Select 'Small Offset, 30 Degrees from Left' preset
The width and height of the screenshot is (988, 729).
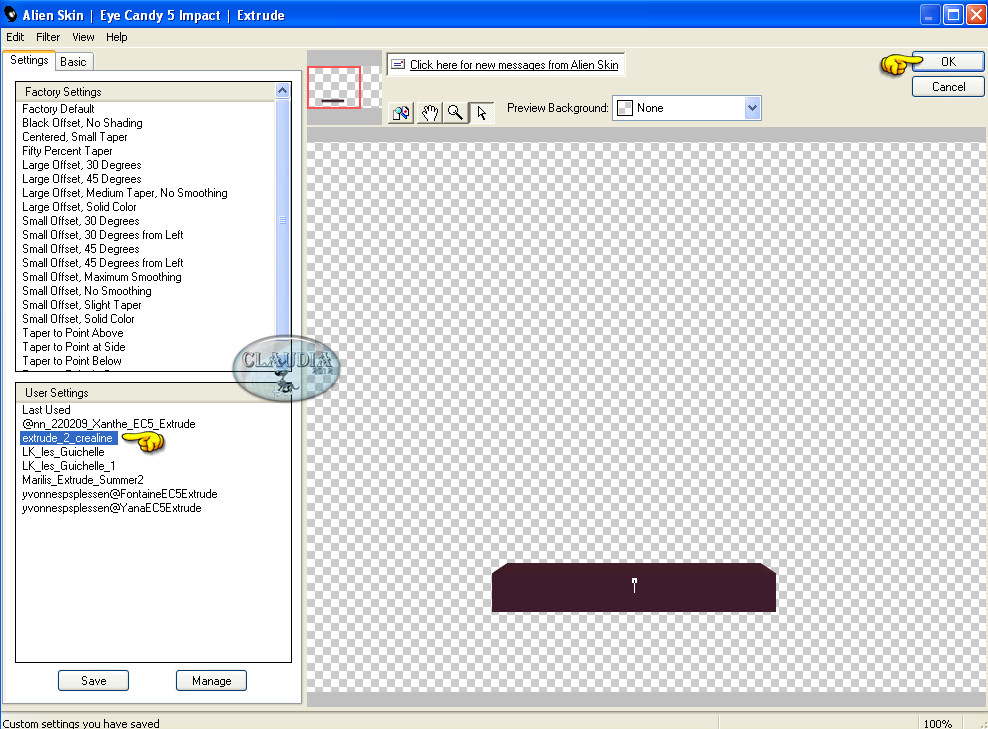pos(103,235)
